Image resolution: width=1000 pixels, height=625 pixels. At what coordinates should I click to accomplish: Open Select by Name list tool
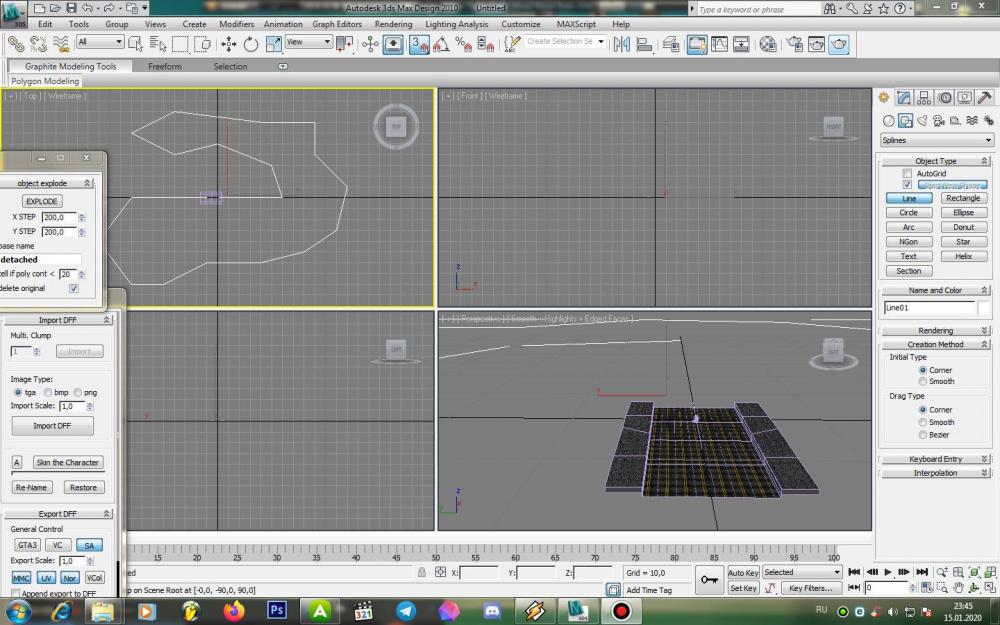point(158,44)
